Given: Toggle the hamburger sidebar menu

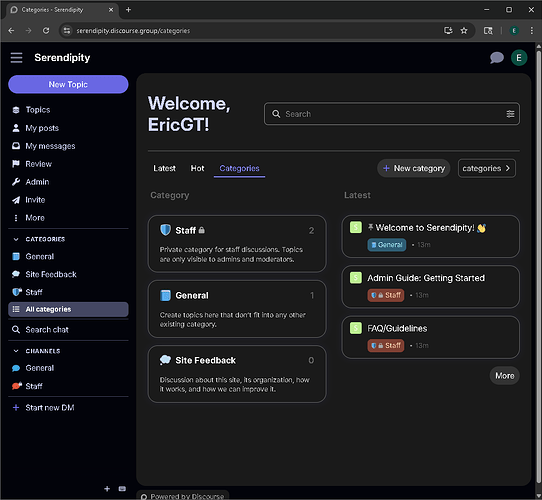Looking at the screenshot, I should pyautogui.click(x=16, y=57).
